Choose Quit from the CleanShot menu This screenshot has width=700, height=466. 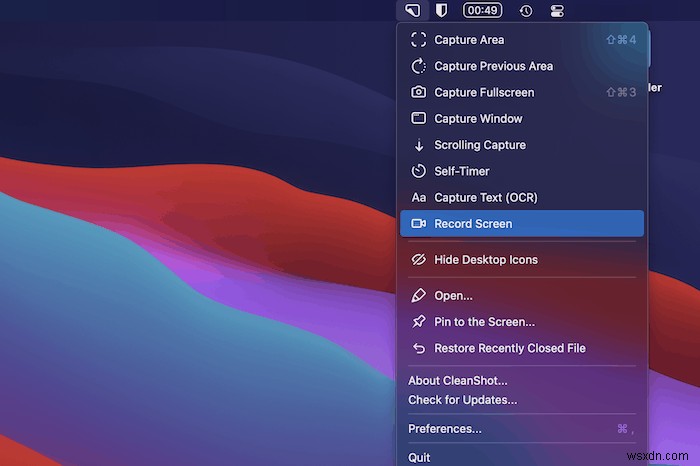pyautogui.click(x=522, y=457)
